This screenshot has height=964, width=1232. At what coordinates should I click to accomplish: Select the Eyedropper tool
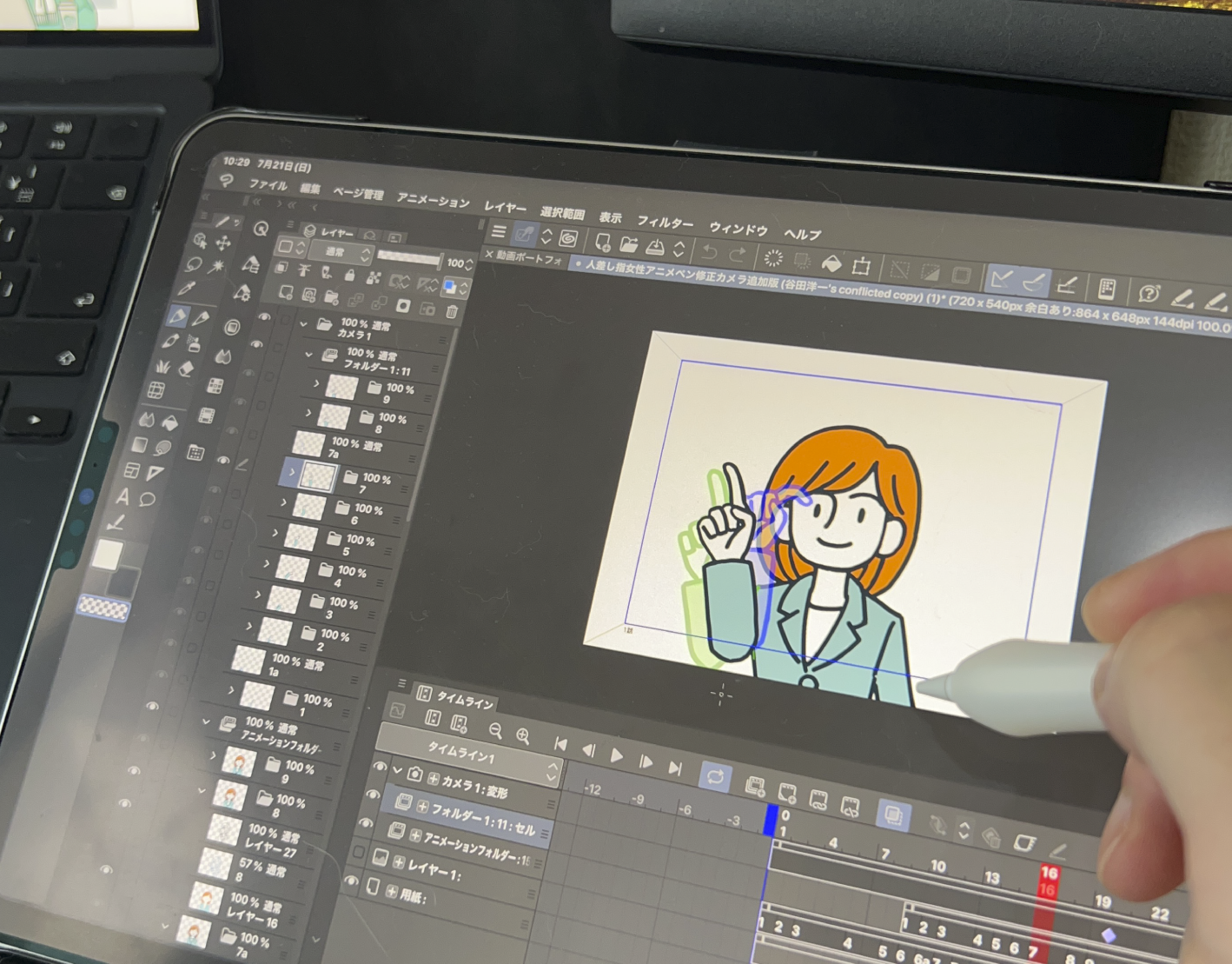click(187, 289)
